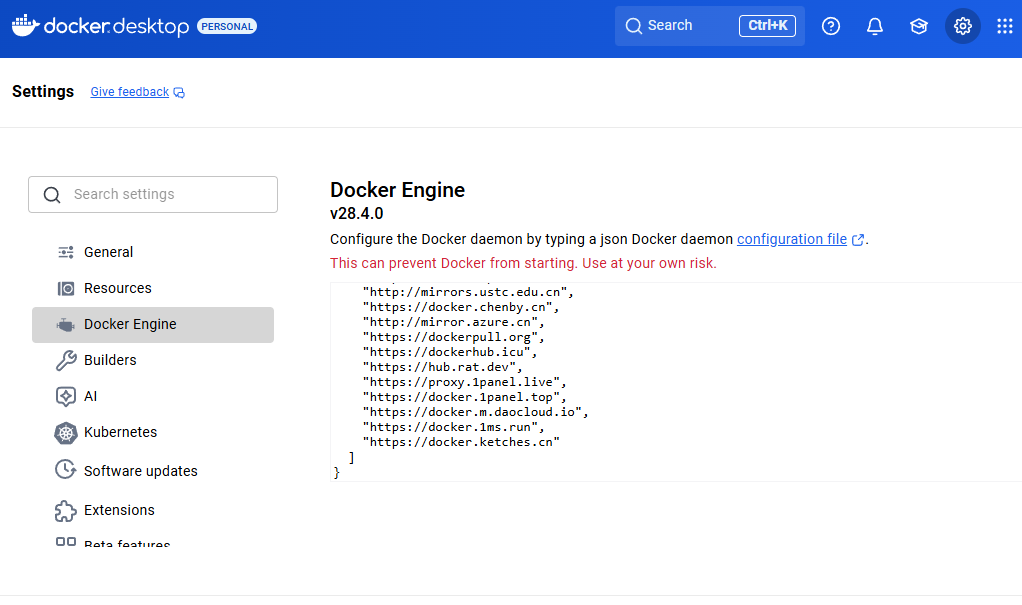
Task: Click the Give feedback link
Action: coord(129,92)
